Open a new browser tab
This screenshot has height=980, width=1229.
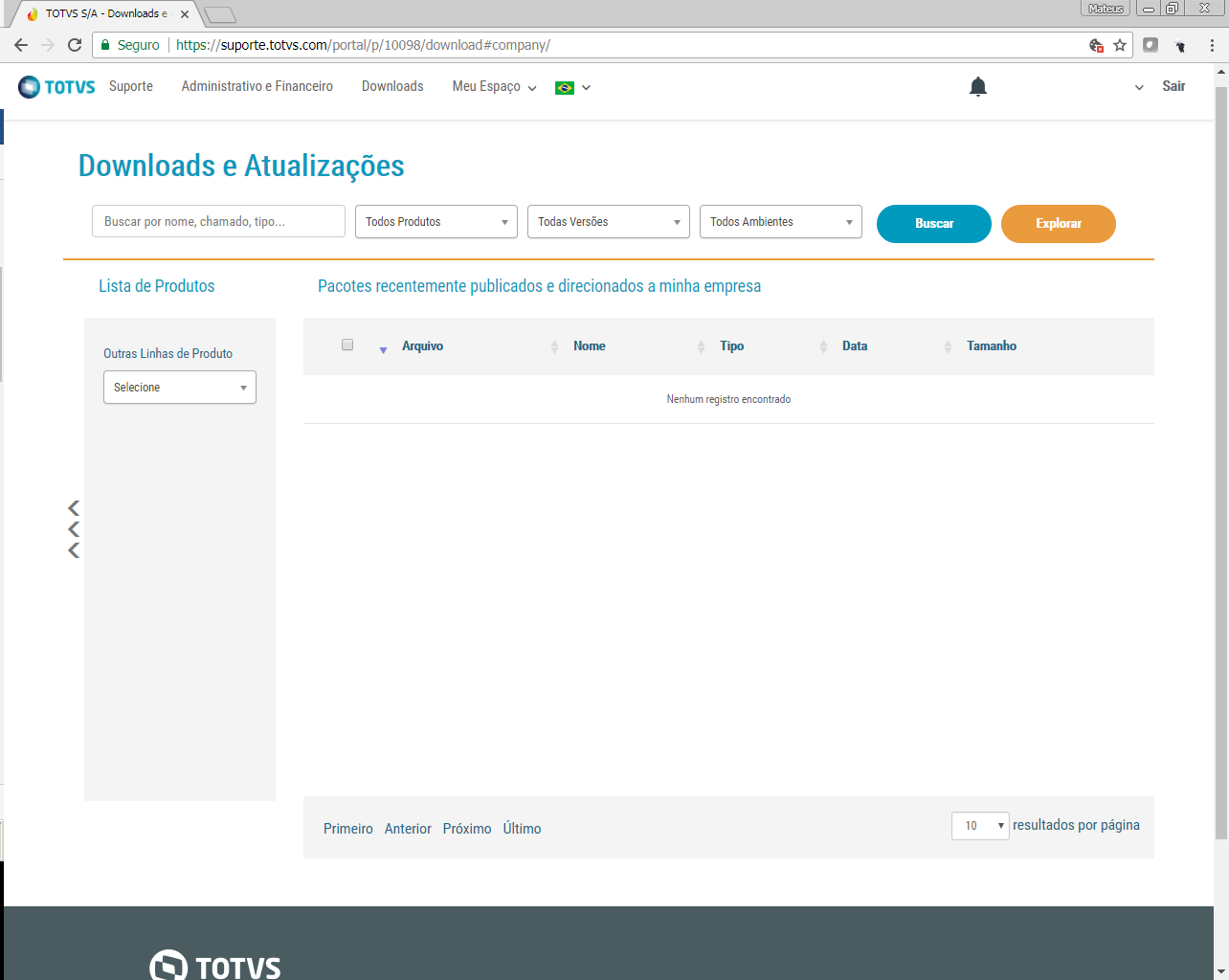(220, 14)
